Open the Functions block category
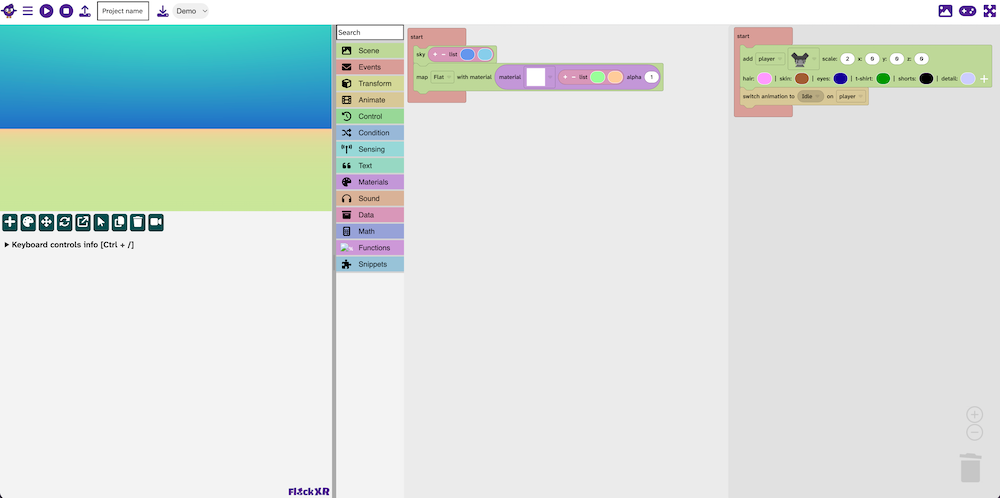Viewport: 1000px width, 498px height. coord(370,247)
